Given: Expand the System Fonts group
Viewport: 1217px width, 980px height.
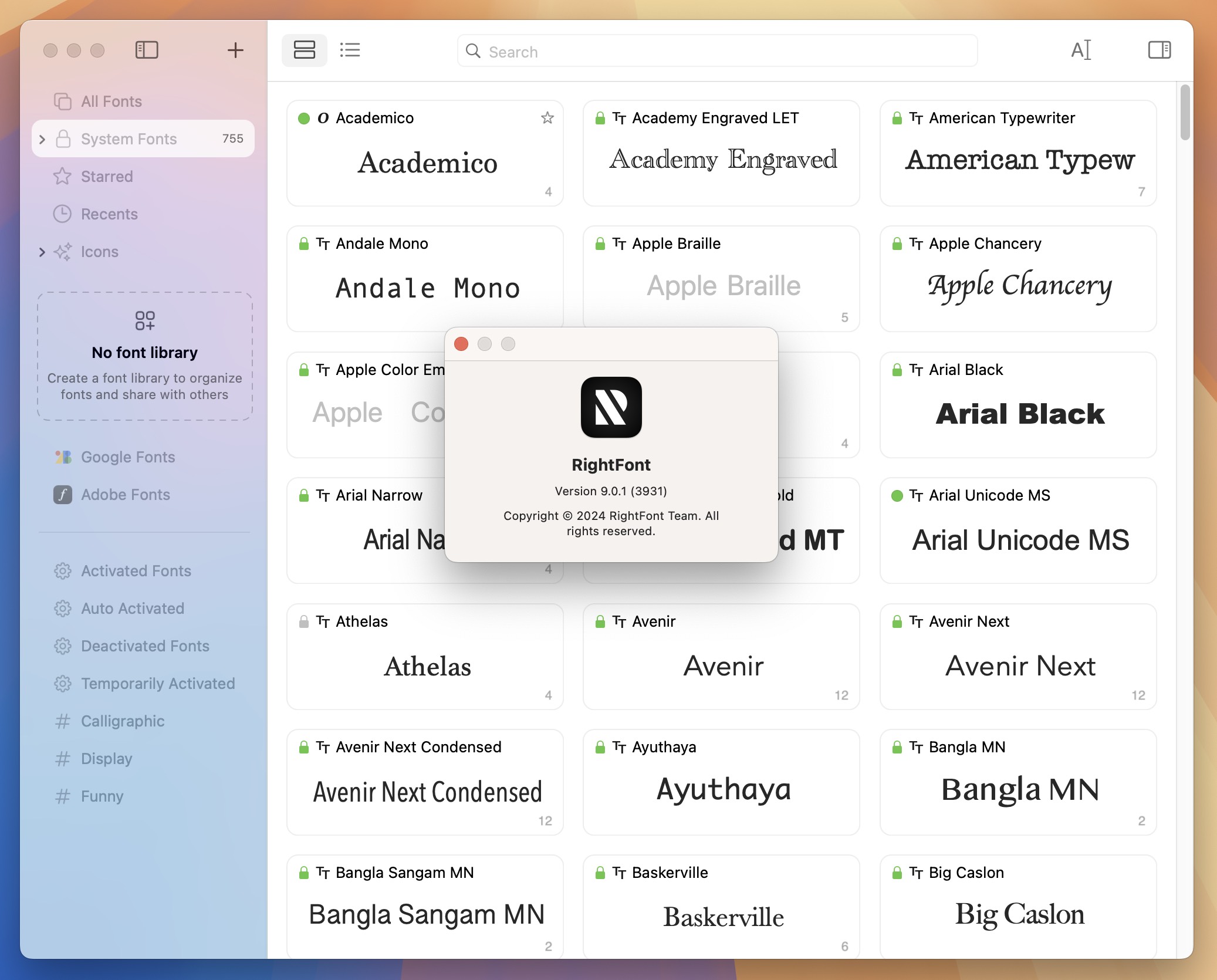Looking at the screenshot, I should pyautogui.click(x=42, y=139).
